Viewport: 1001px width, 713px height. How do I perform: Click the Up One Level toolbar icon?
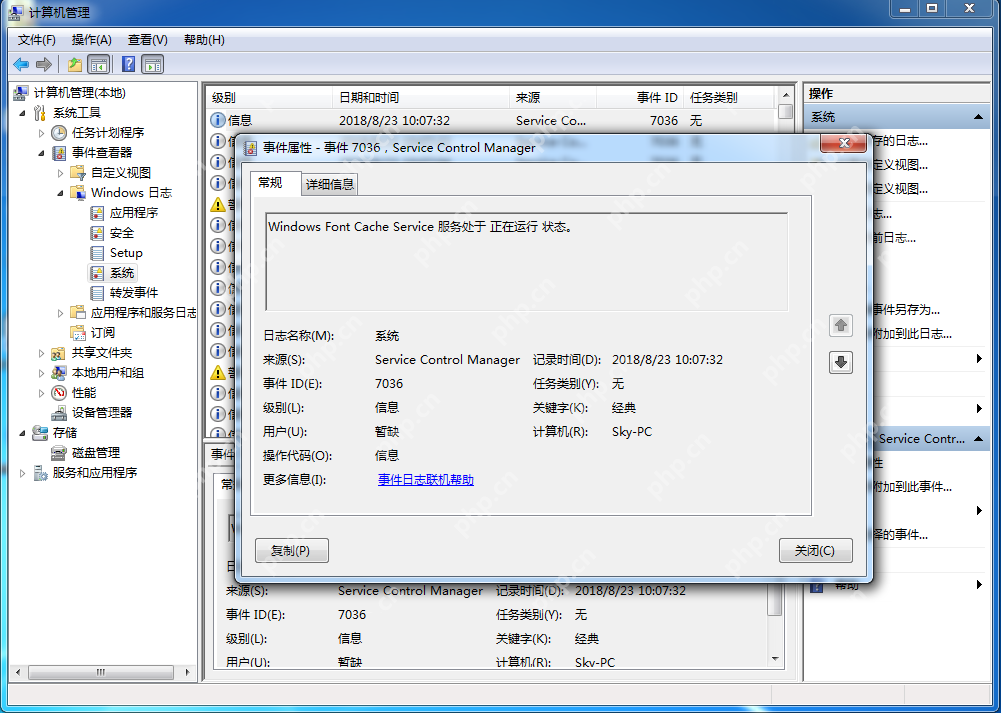coord(75,65)
